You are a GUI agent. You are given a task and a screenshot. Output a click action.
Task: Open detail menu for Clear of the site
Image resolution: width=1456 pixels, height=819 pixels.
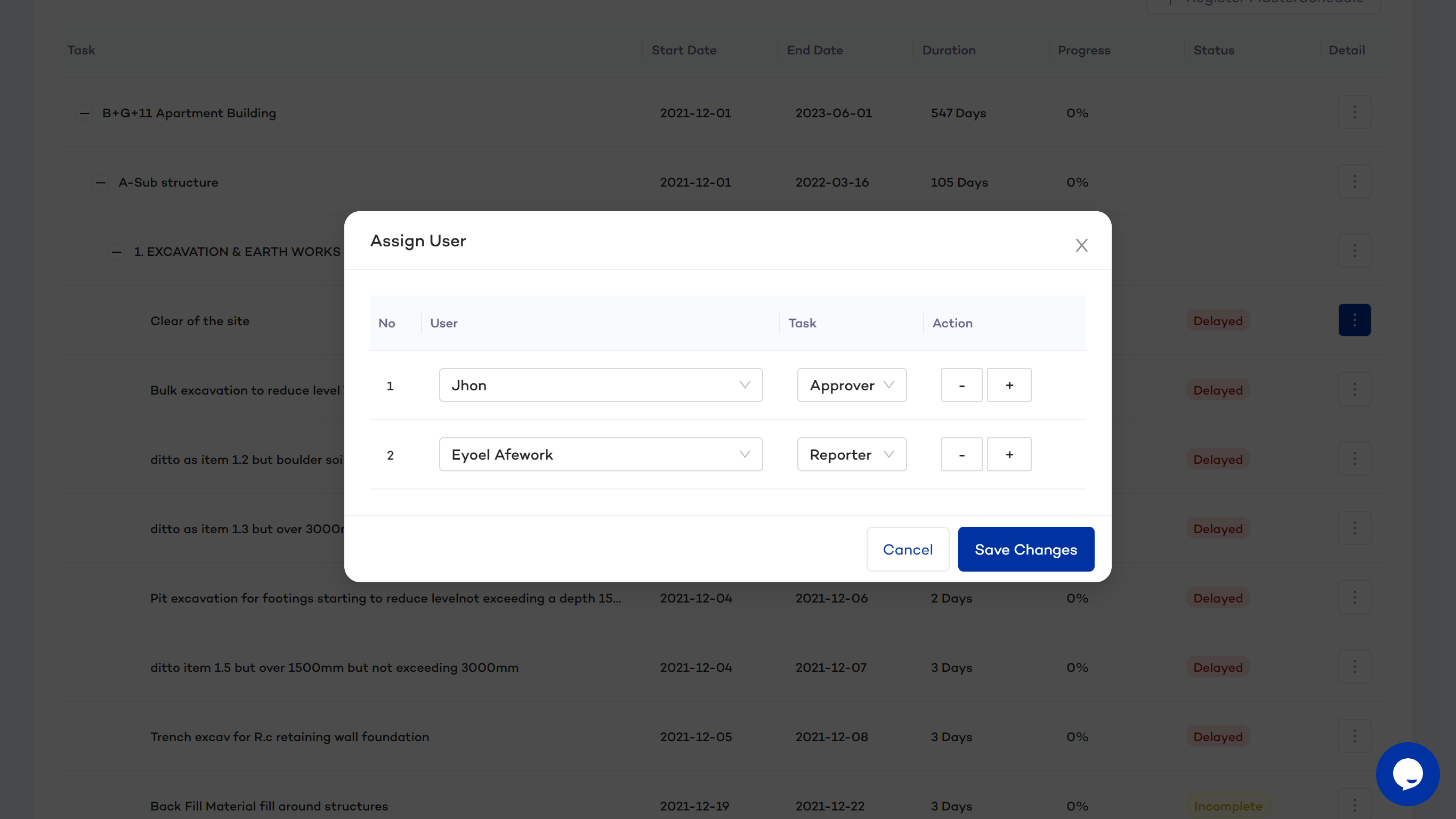tap(1354, 320)
